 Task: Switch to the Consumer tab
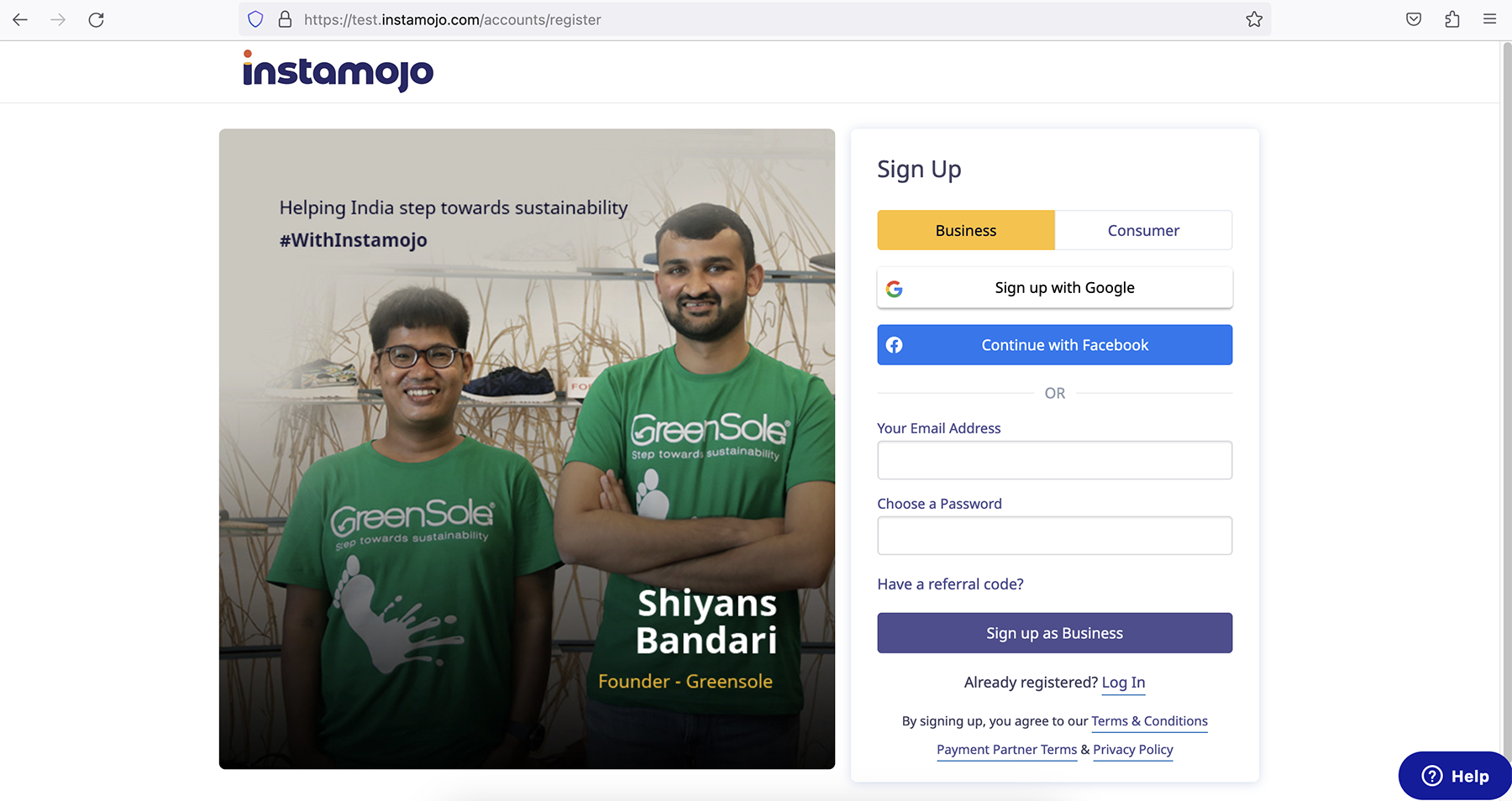point(1143,230)
